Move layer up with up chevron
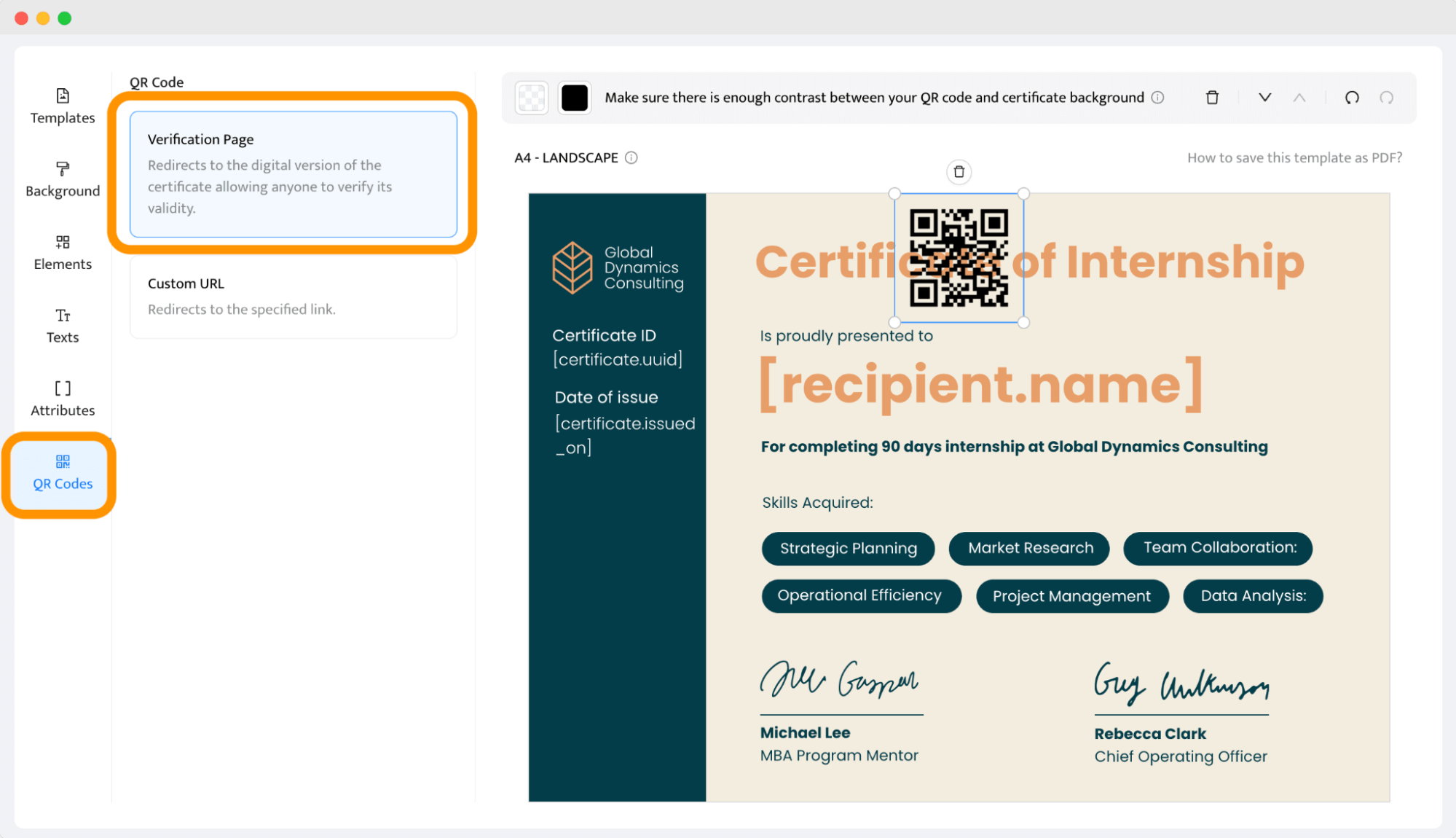This screenshot has height=838, width=1456. pos(1299,98)
